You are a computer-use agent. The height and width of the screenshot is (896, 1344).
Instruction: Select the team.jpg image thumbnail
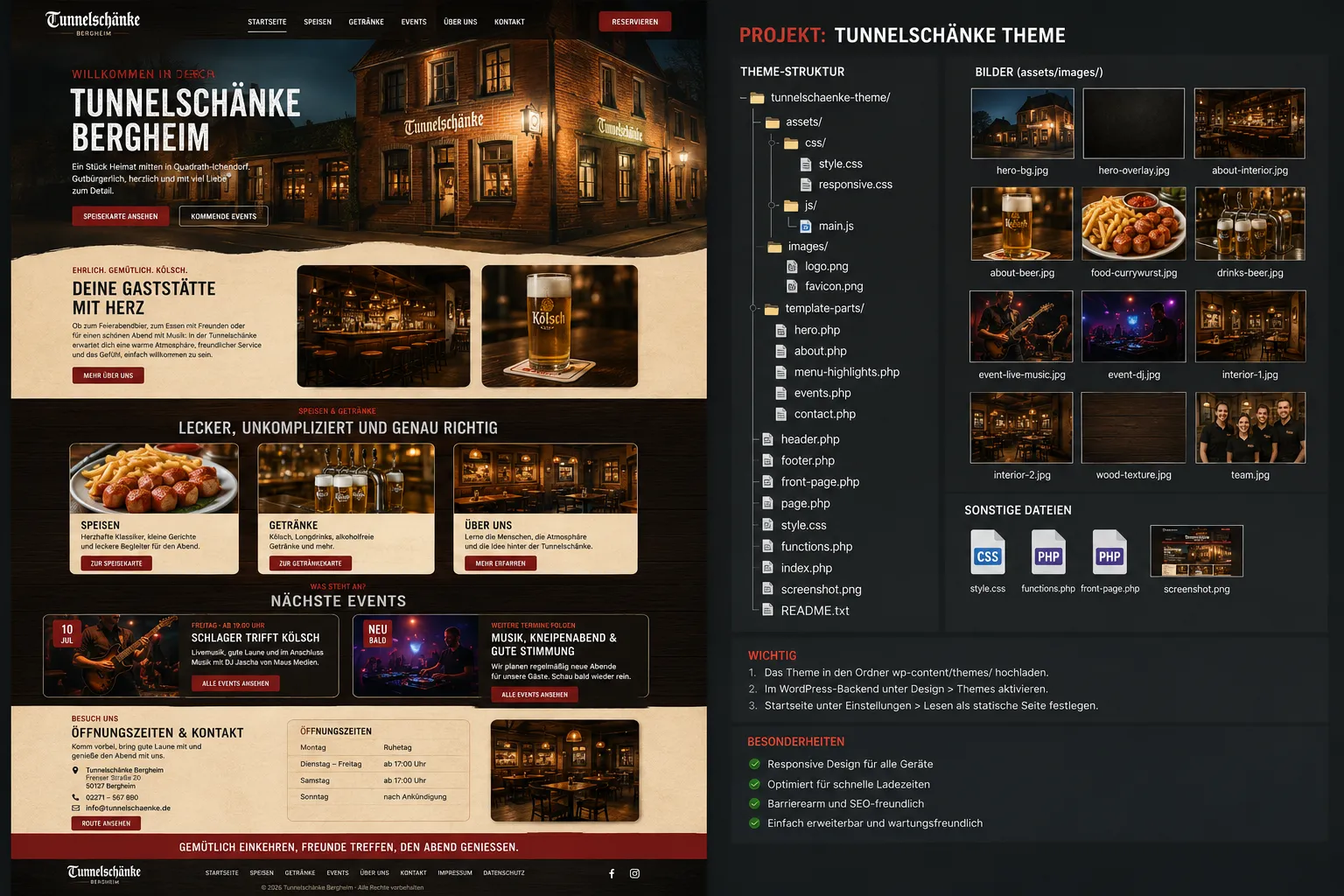pyautogui.click(x=1250, y=428)
